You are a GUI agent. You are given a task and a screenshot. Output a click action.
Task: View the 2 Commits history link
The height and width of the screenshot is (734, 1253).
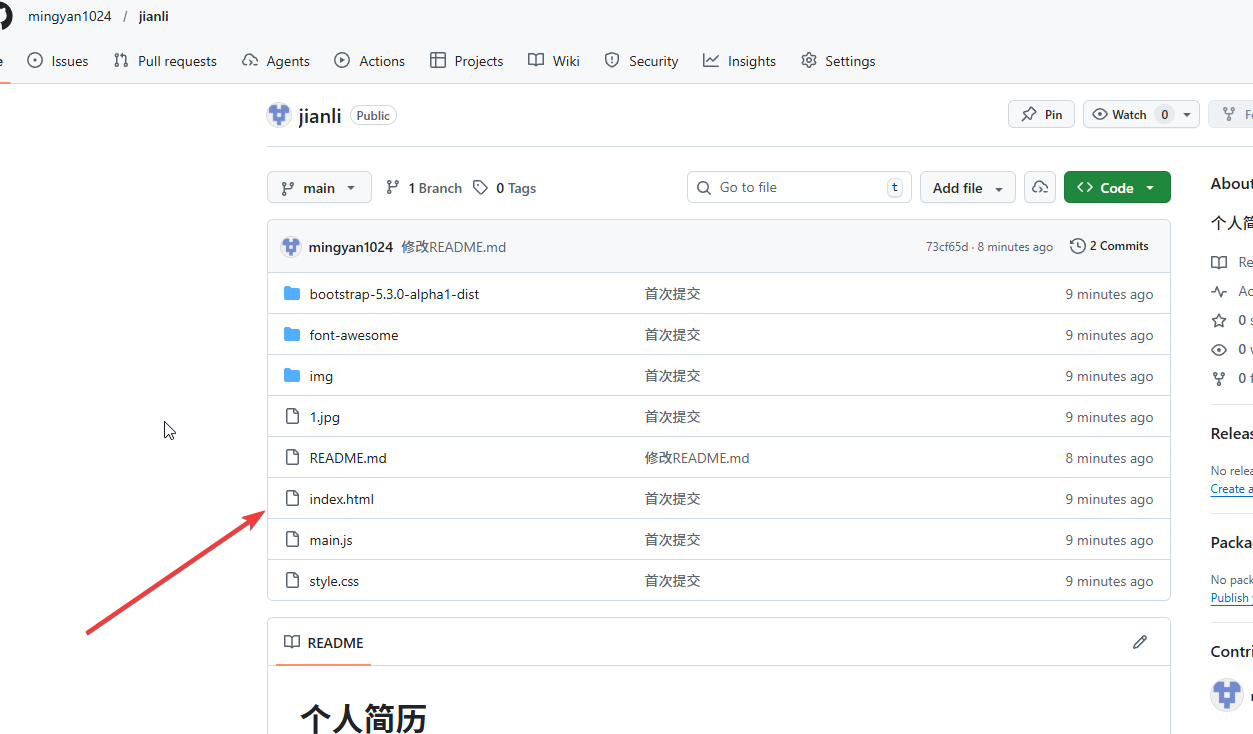(1109, 246)
